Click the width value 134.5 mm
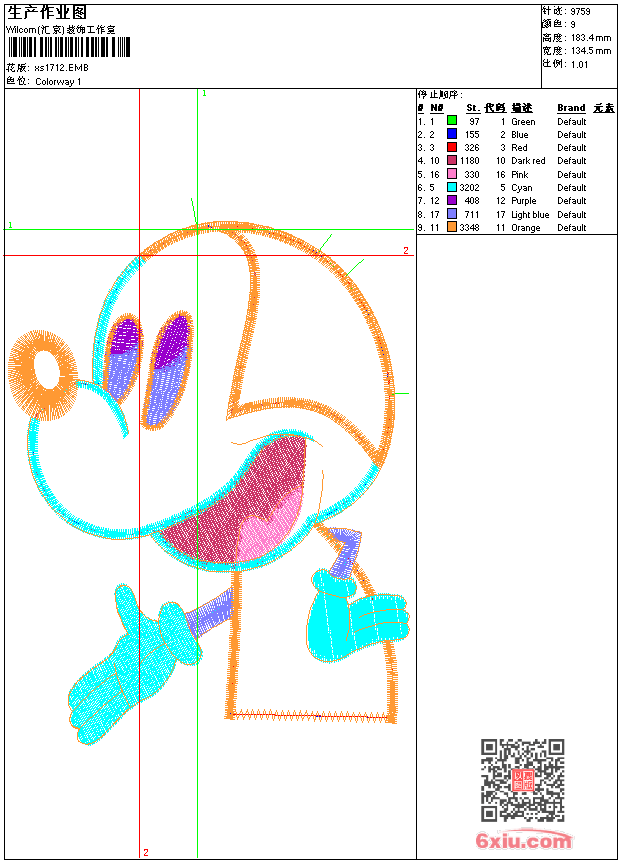The width and height of the screenshot is (620, 860). click(591, 51)
